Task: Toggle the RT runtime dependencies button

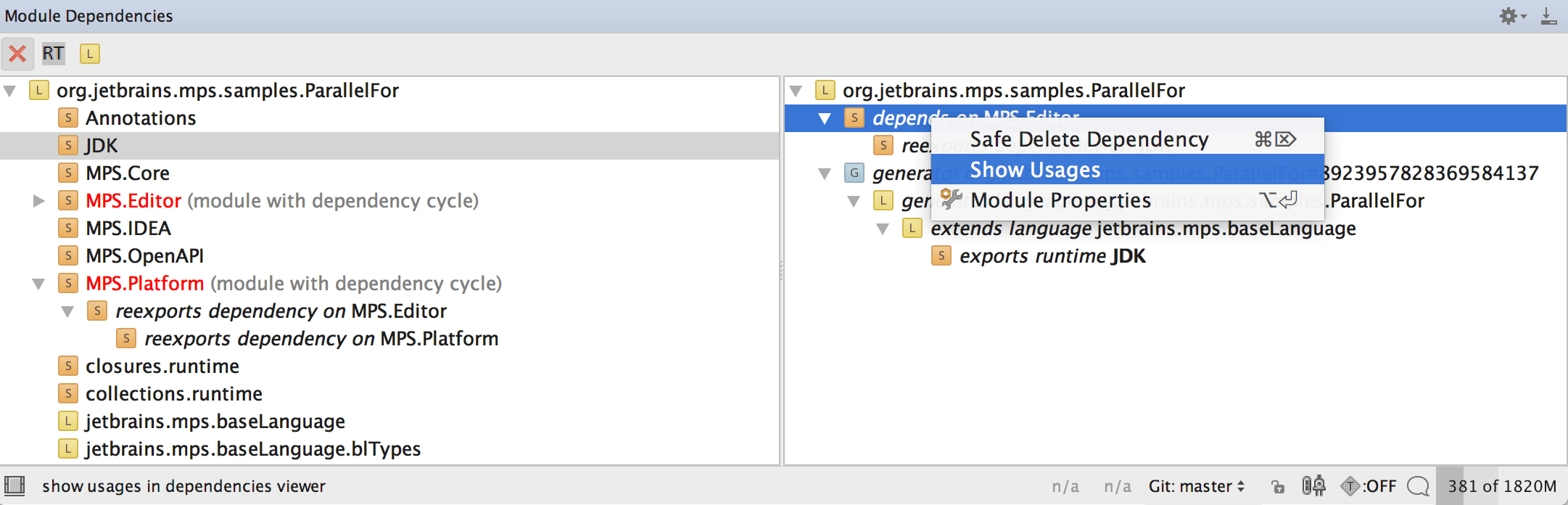Action: (x=53, y=54)
